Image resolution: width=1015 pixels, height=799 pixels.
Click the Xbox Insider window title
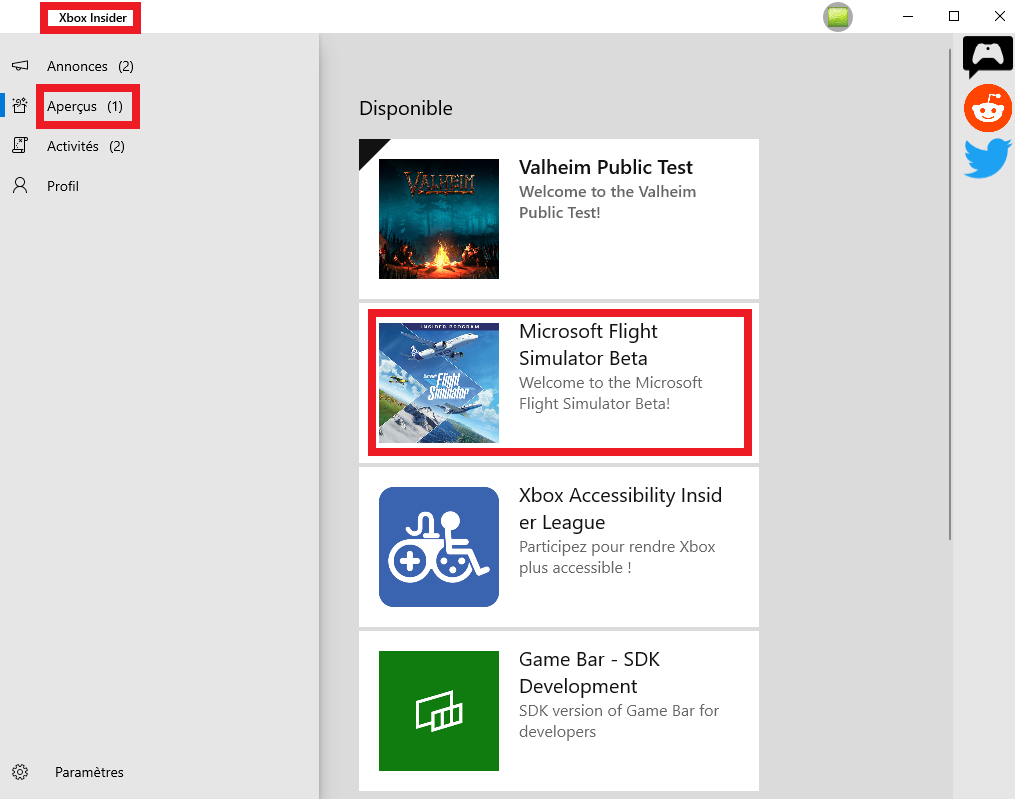pyautogui.click(x=93, y=17)
